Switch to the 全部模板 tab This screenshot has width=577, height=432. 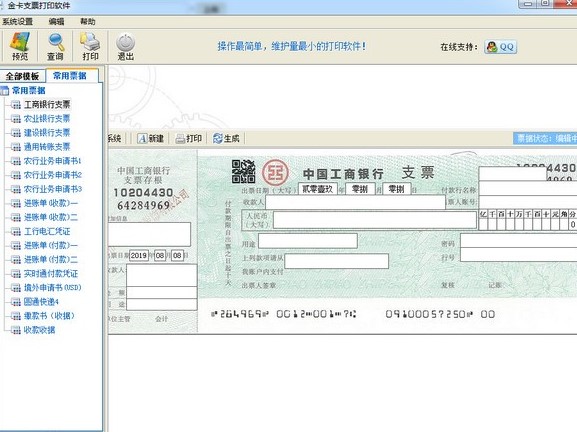(x=22, y=76)
